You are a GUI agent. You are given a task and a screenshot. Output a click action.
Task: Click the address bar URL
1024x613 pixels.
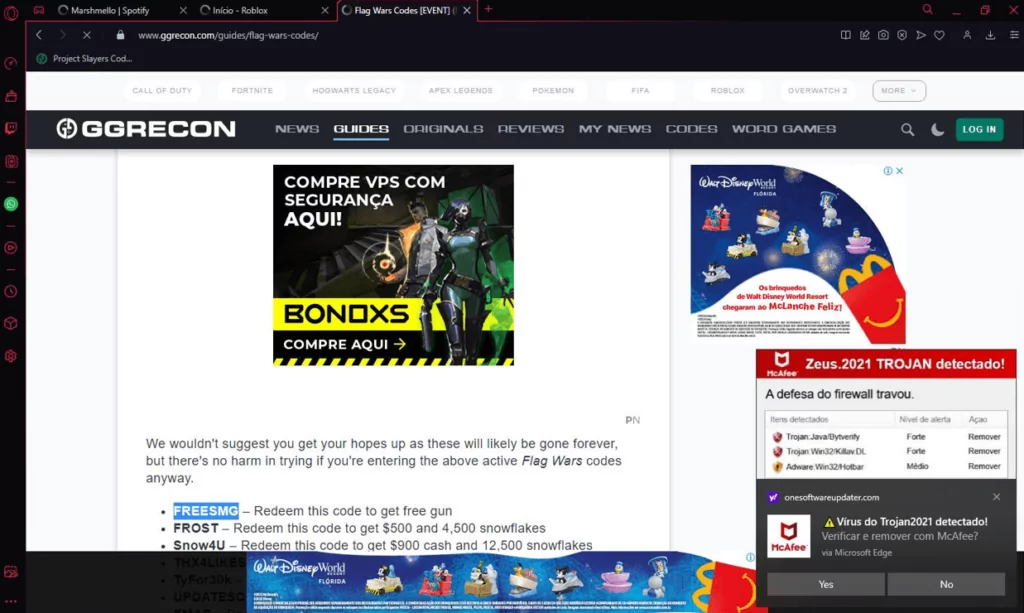pos(228,35)
